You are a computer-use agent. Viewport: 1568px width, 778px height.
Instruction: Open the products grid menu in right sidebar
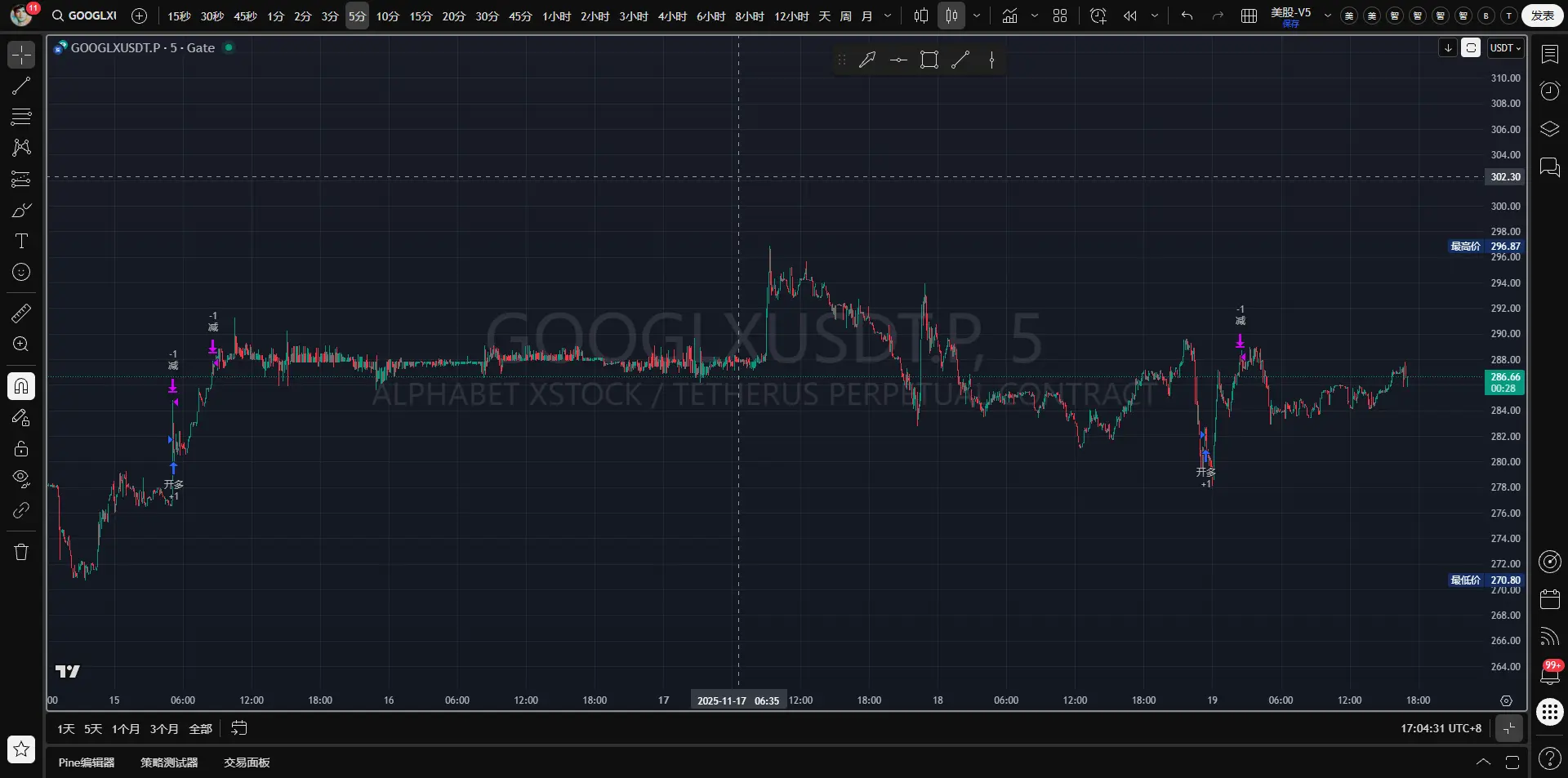[1549, 712]
